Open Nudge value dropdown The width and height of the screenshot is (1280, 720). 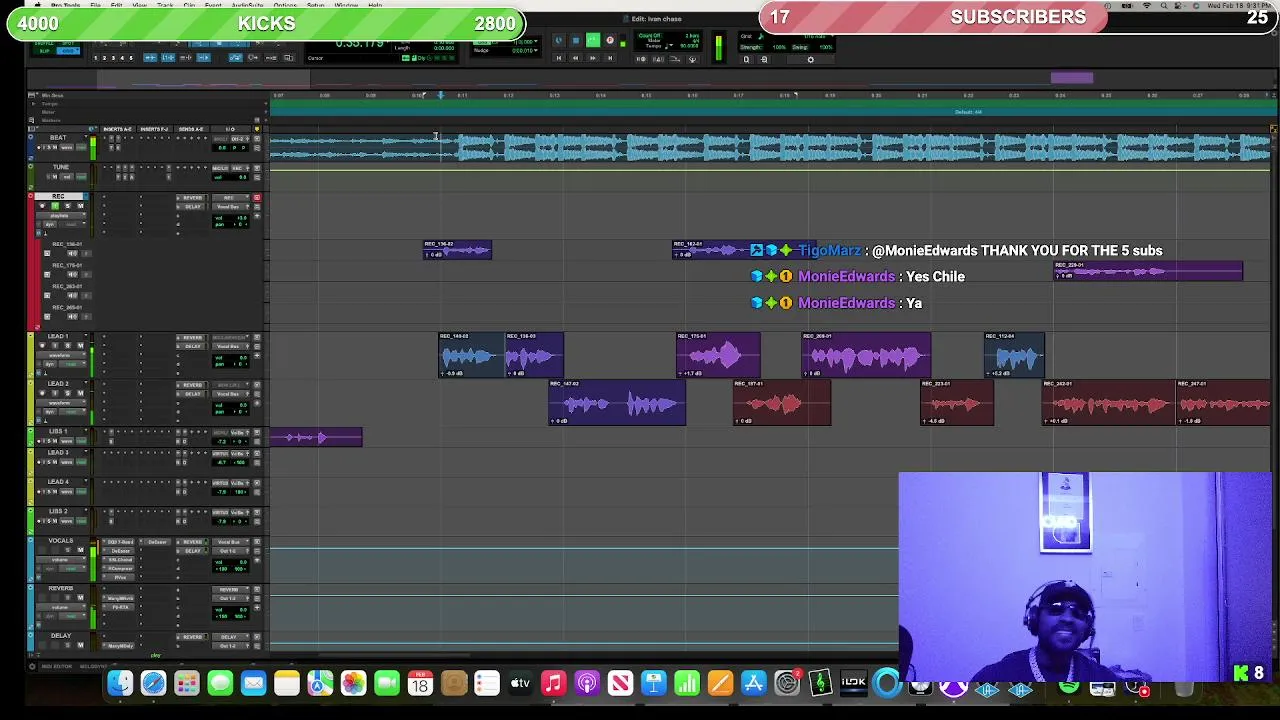(536, 50)
